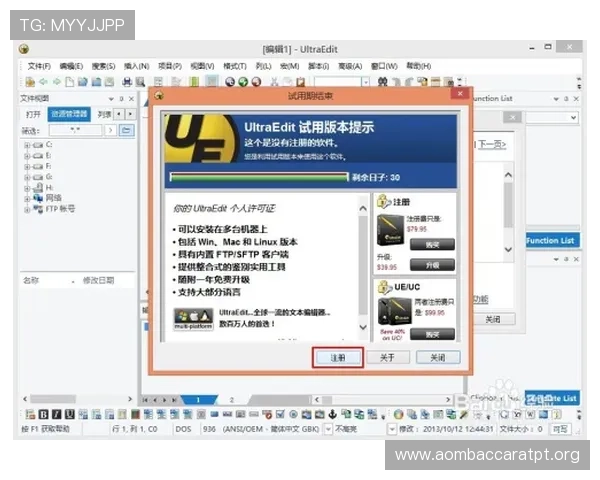Click the Function List tab on right
Image resolution: width=600 pixels, height=480 pixels.
pos(553,241)
